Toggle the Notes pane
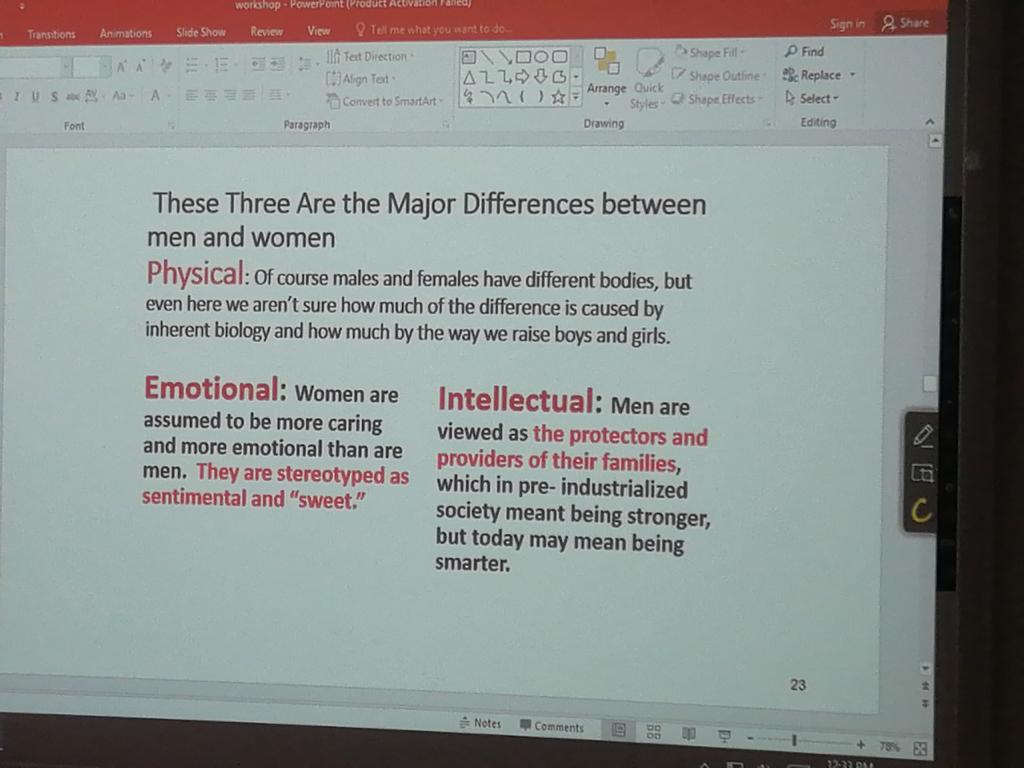The height and width of the screenshot is (768, 1024). [x=480, y=723]
